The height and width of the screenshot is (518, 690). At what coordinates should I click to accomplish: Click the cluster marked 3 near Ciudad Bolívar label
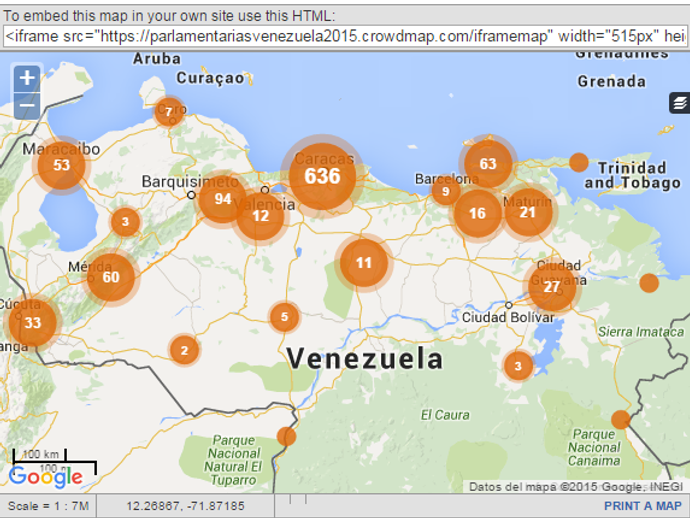pyautogui.click(x=518, y=366)
